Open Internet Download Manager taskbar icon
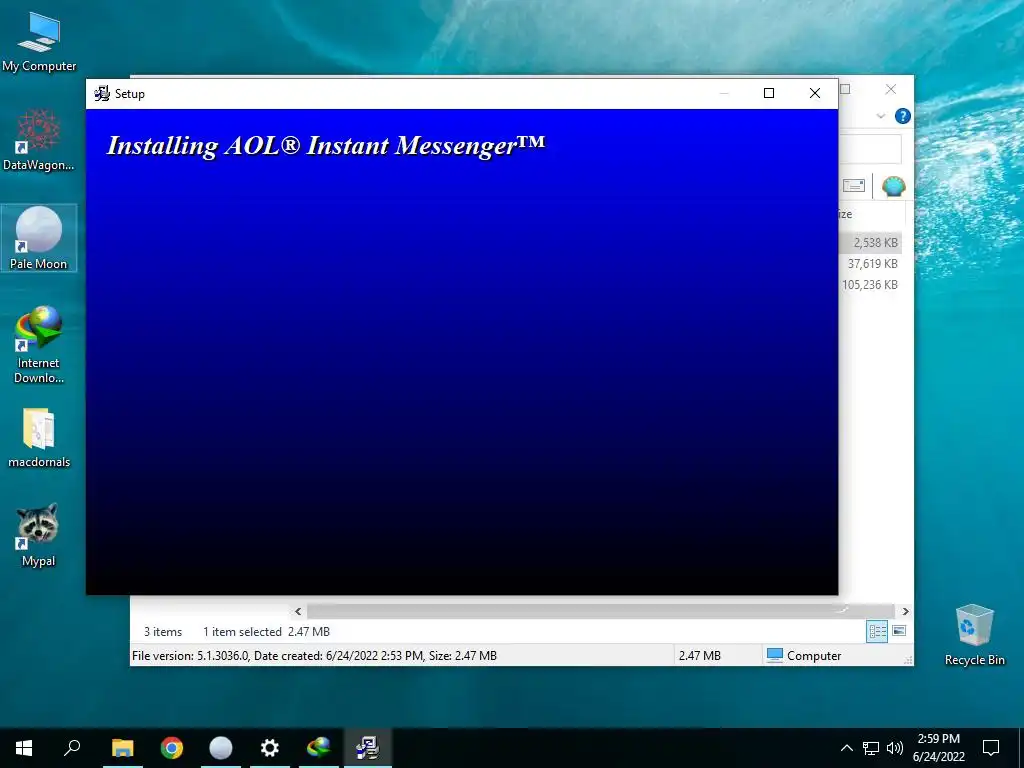1024x768 pixels. tap(319, 748)
